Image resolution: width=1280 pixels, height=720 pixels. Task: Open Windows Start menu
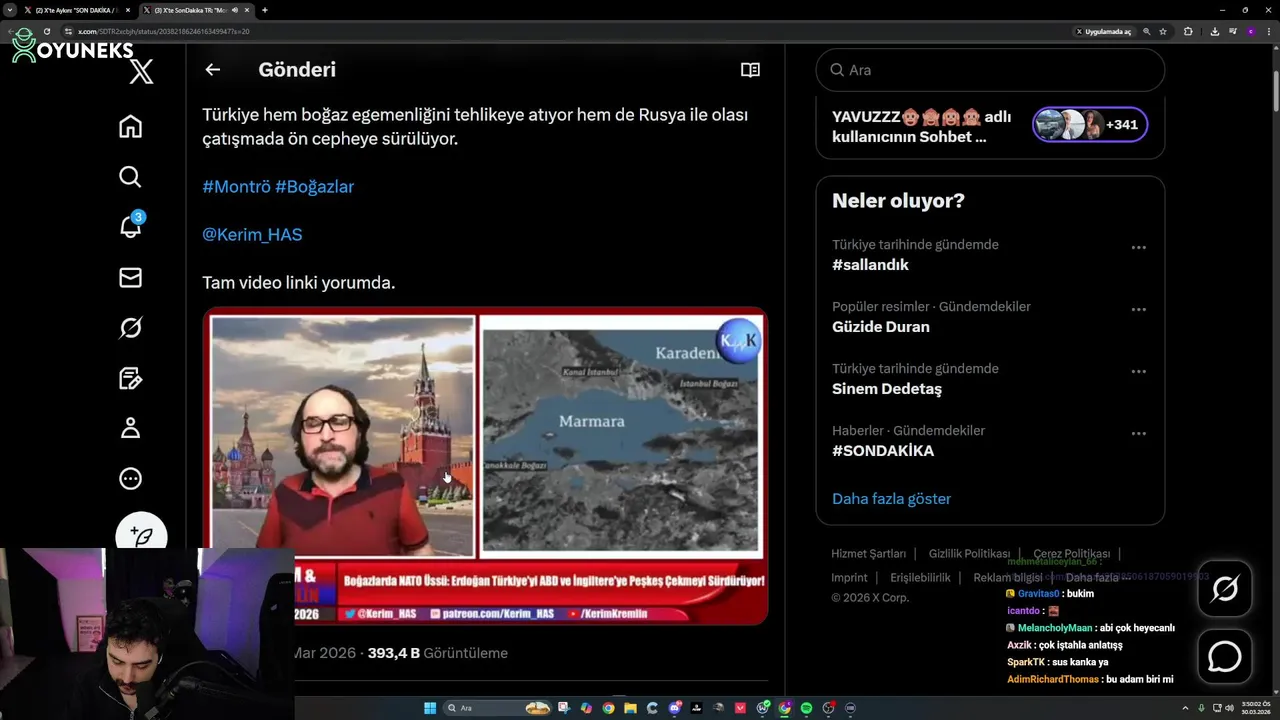(x=430, y=708)
